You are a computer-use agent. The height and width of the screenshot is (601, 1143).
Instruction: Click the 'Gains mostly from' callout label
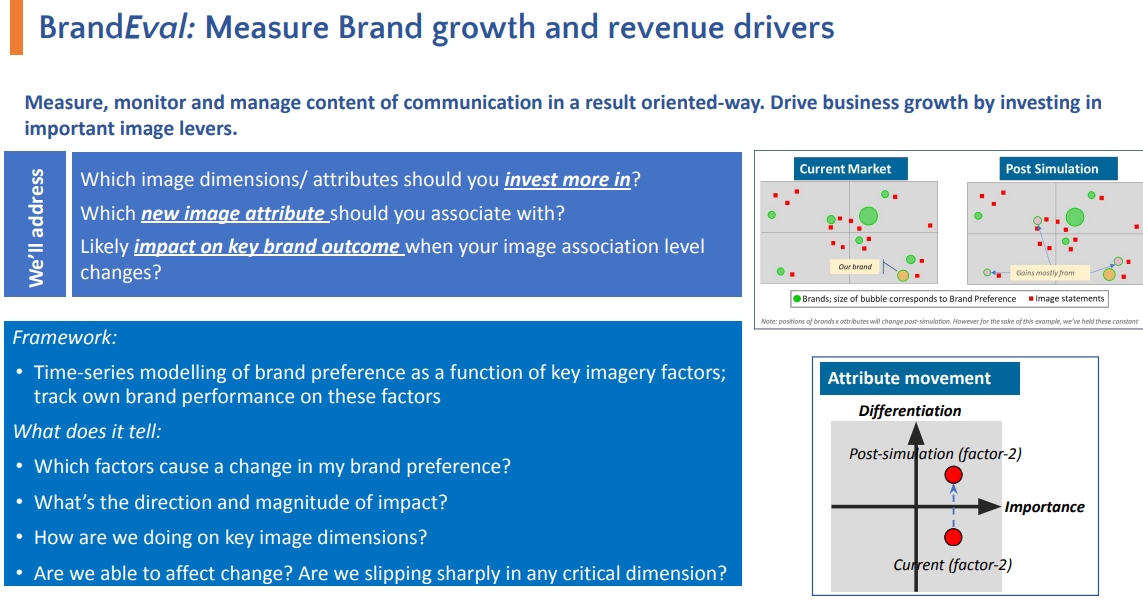coord(1050,273)
